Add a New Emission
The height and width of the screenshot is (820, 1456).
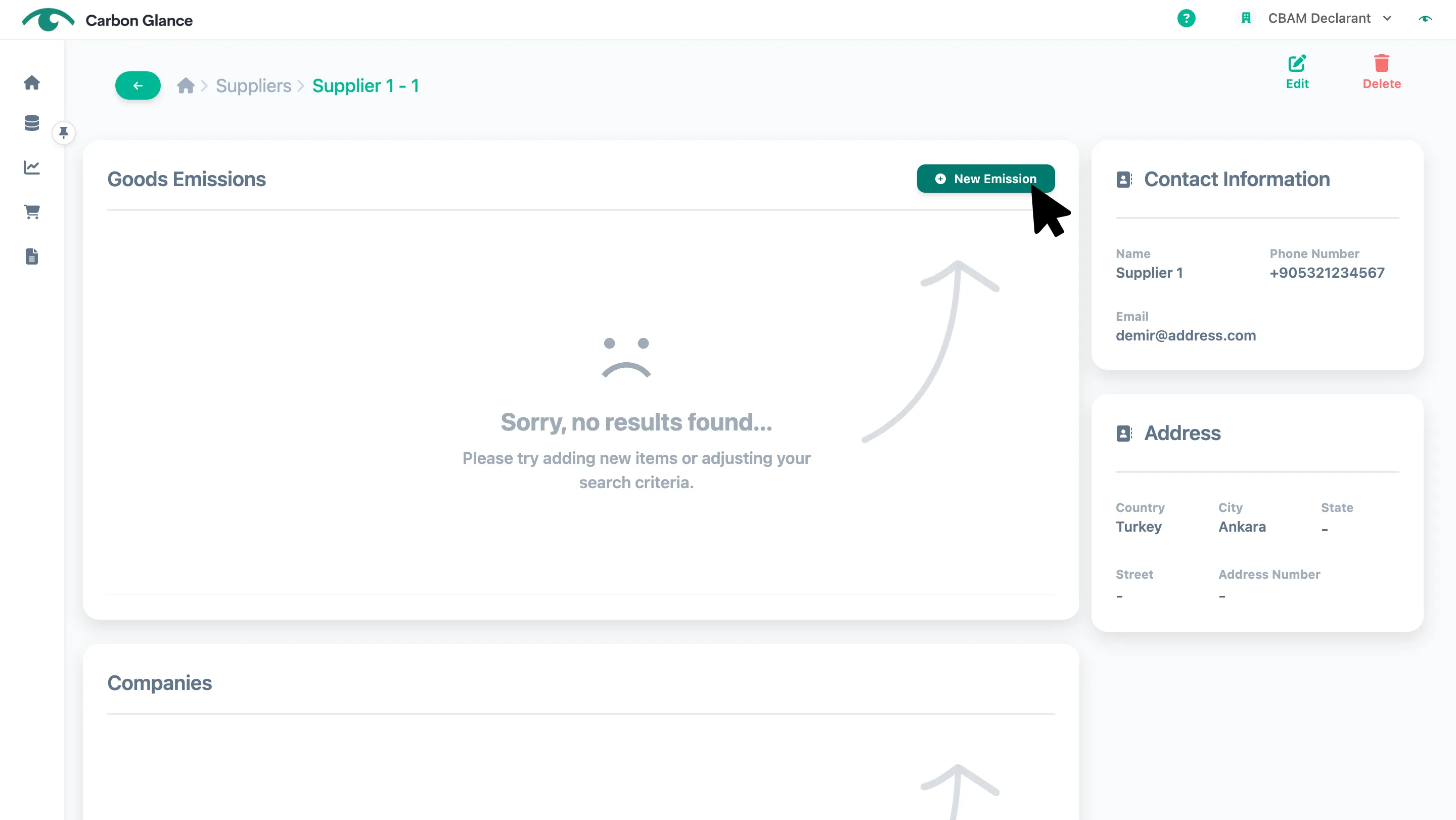click(986, 179)
